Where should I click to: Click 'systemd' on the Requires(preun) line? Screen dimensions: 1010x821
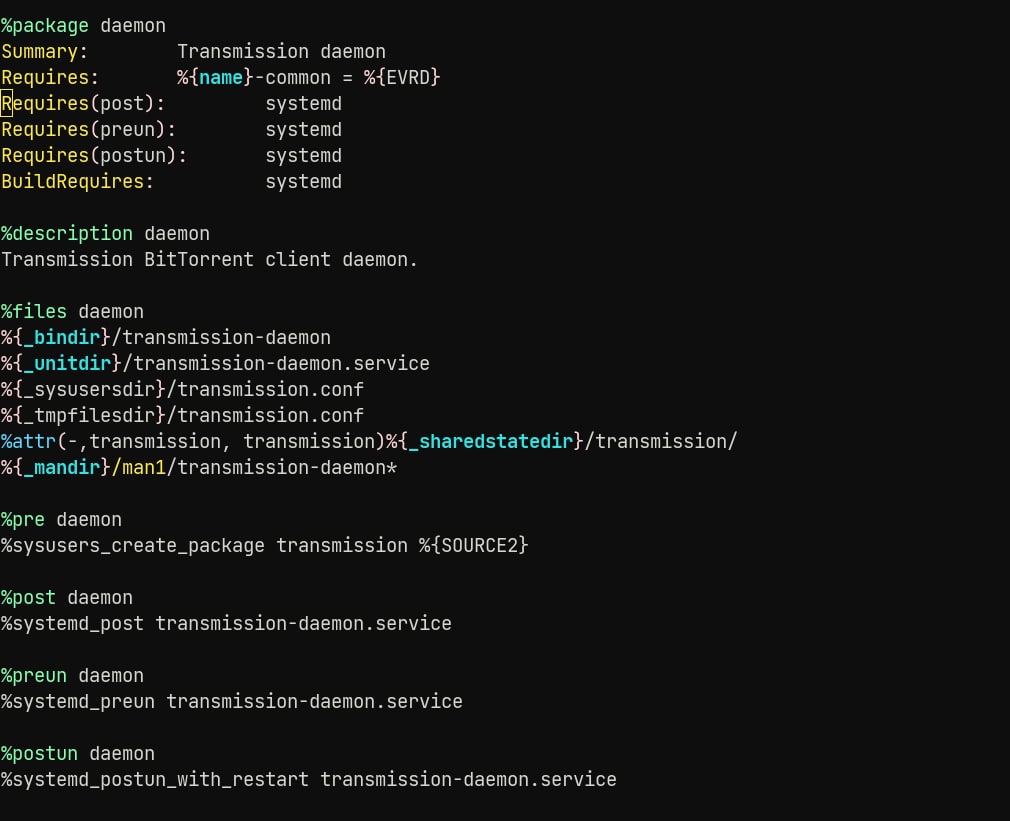303,129
